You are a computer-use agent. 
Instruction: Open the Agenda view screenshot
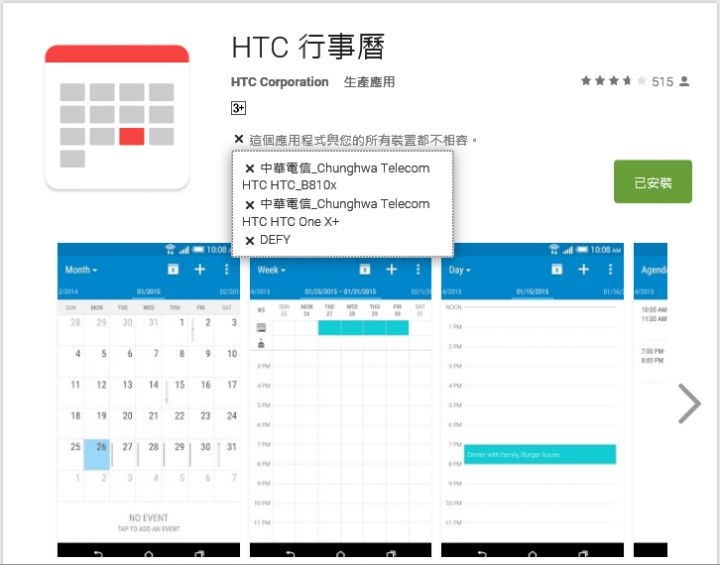650,400
